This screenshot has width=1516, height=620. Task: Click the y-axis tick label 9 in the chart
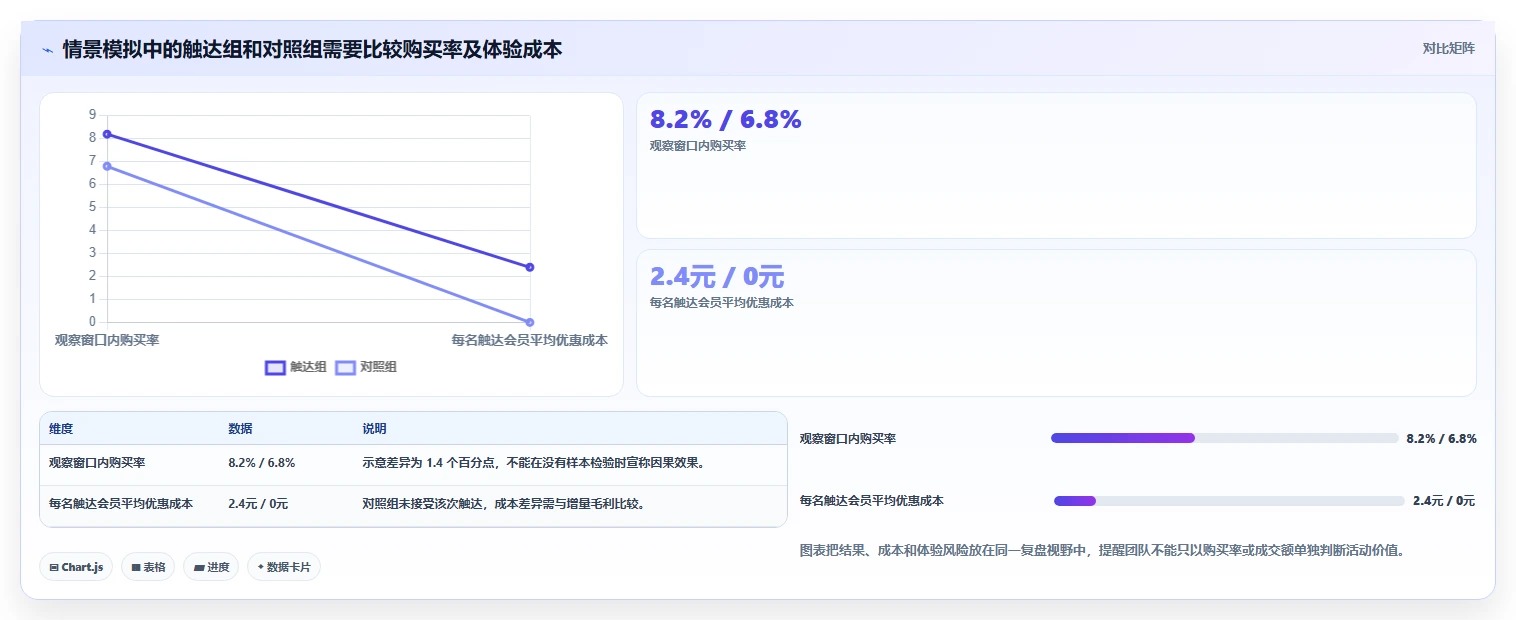click(92, 114)
